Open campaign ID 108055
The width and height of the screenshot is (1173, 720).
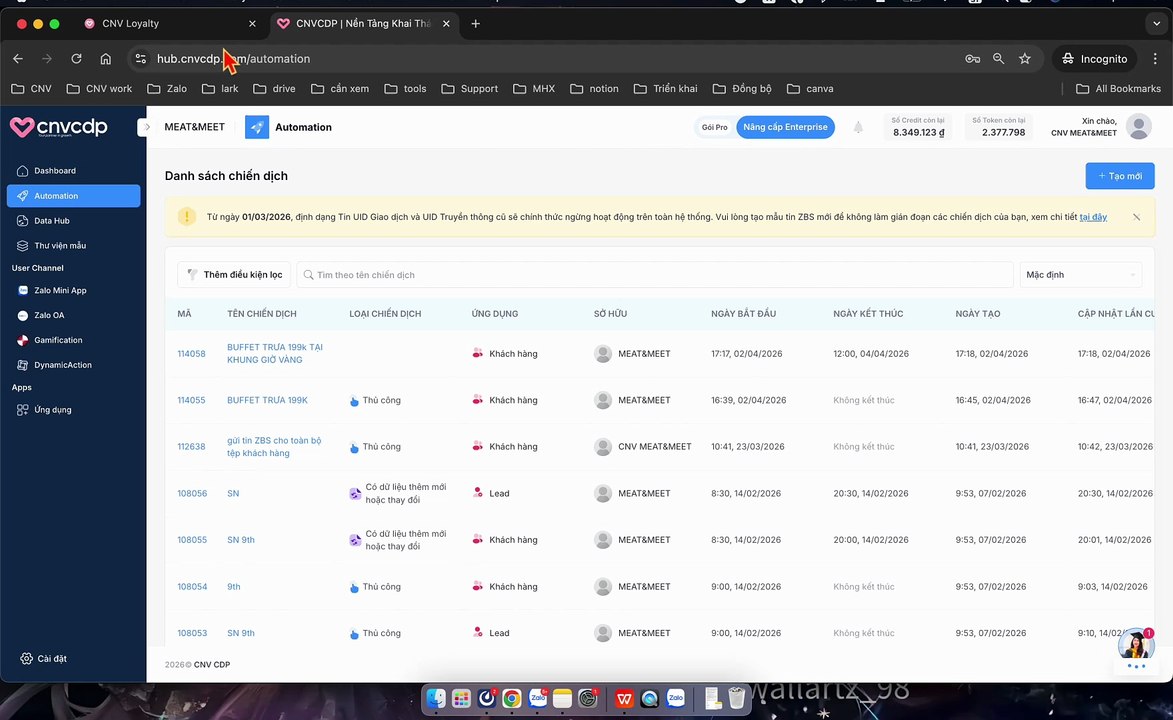coord(192,540)
